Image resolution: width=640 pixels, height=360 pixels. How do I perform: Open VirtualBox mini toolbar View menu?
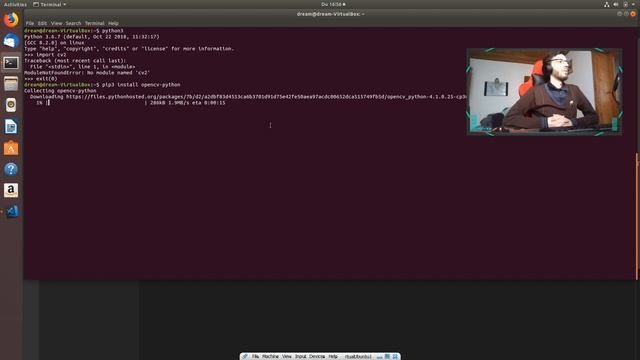[287, 356]
